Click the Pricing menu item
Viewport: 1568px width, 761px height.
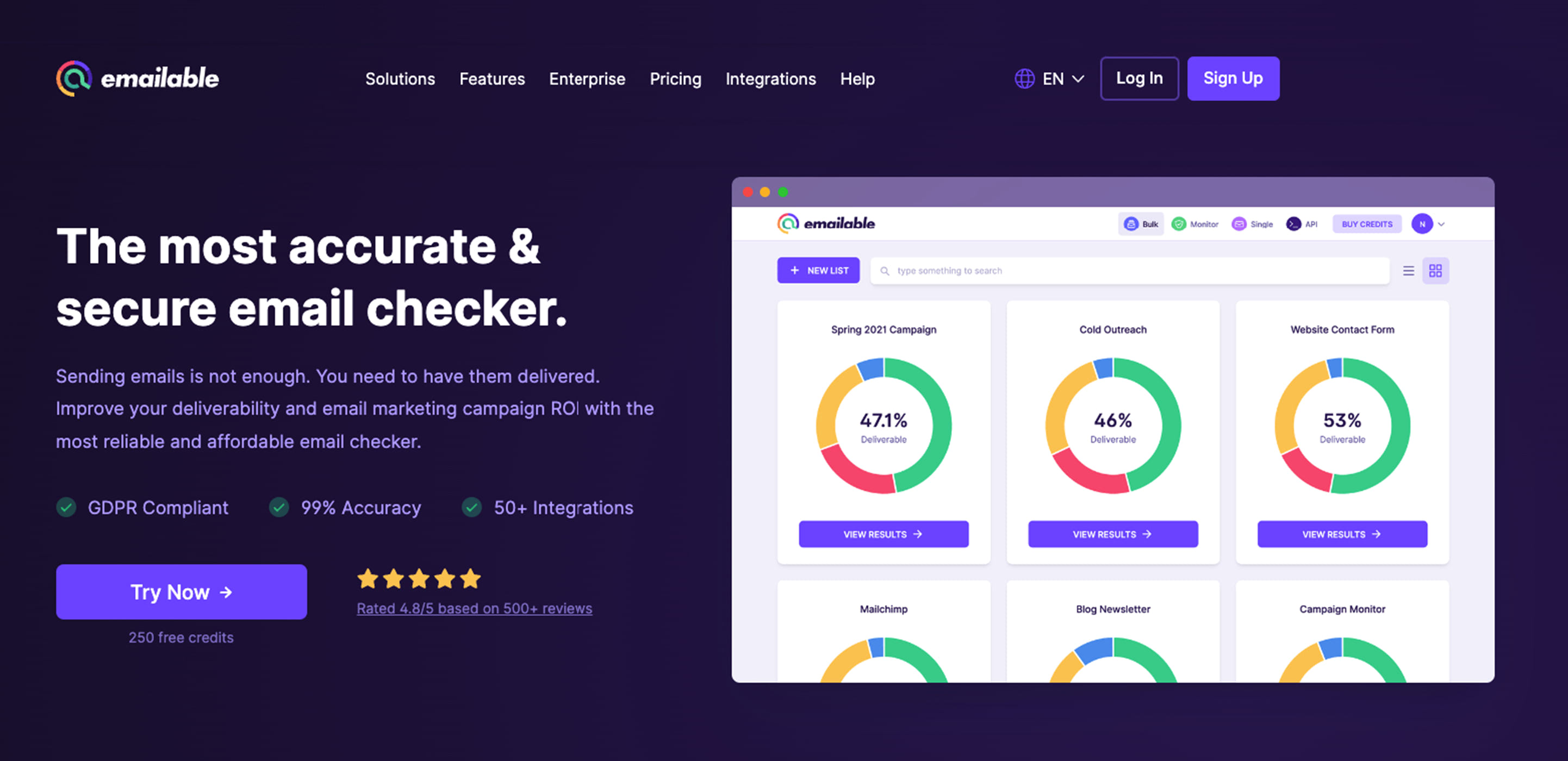point(675,78)
